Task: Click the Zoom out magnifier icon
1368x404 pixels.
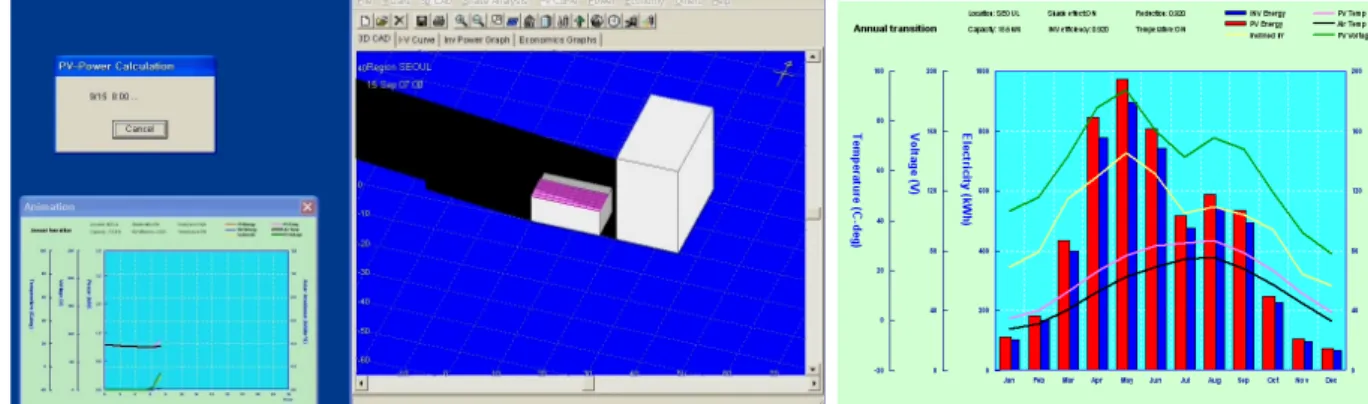Action: click(x=478, y=21)
